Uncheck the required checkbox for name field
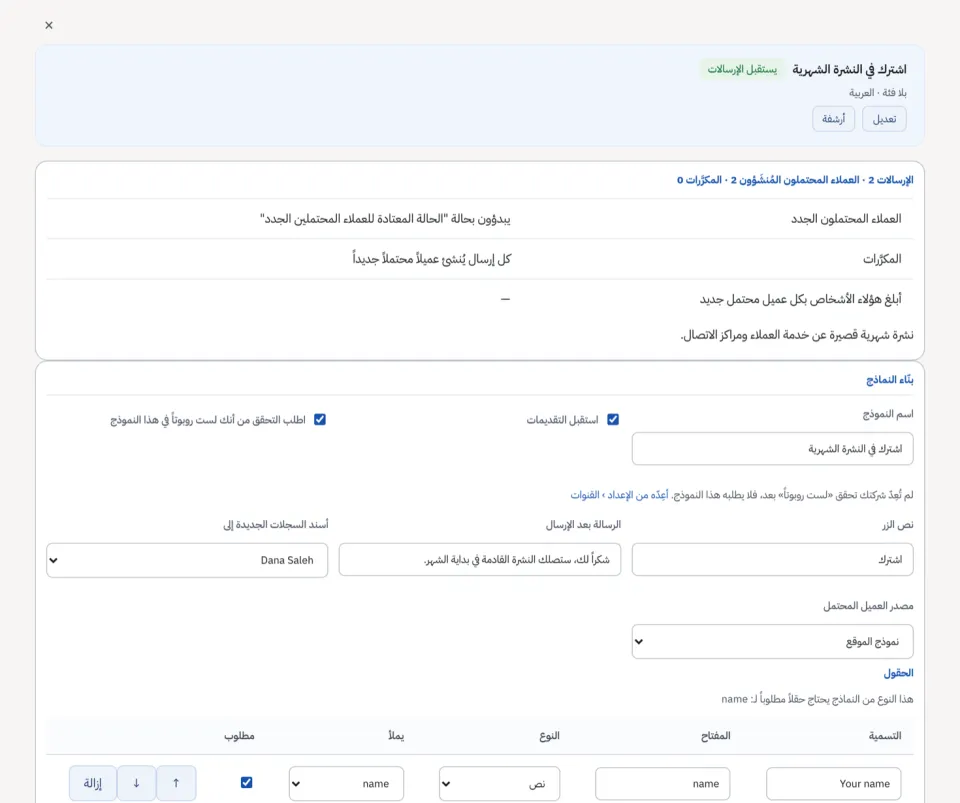This screenshot has width=960, height=803. pos(247,782)
